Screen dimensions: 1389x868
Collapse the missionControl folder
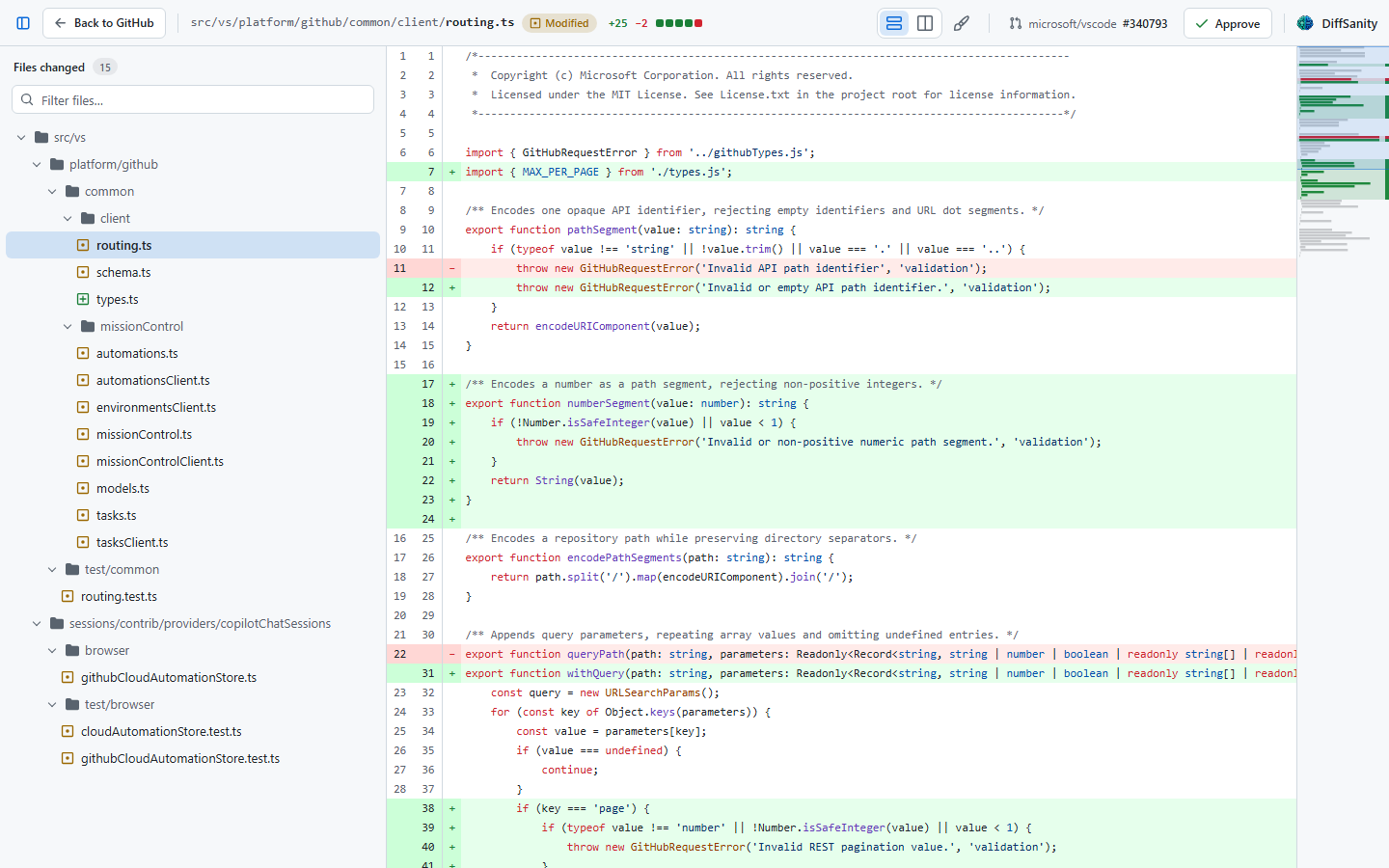tap(68, 327)
